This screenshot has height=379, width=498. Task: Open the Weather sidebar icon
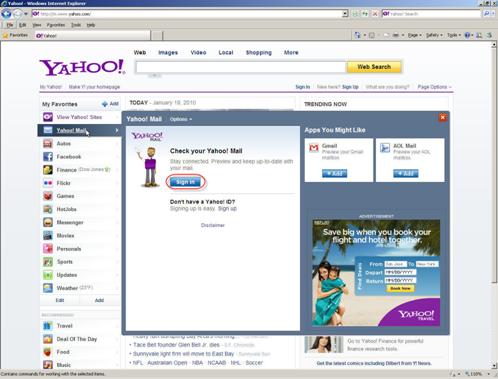click(x=48, y=288)
